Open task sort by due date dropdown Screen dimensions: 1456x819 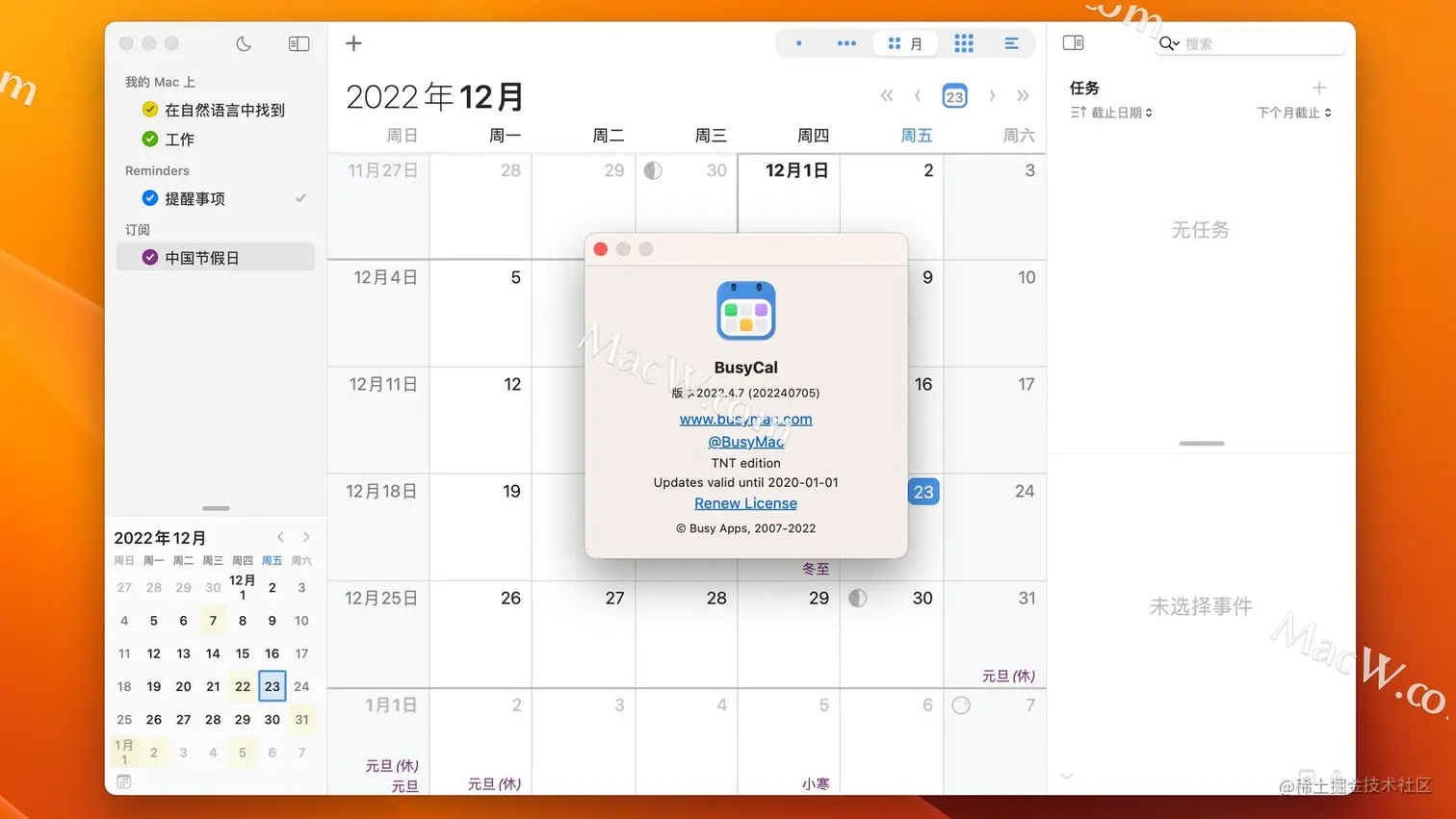(x=1111, y=113)
